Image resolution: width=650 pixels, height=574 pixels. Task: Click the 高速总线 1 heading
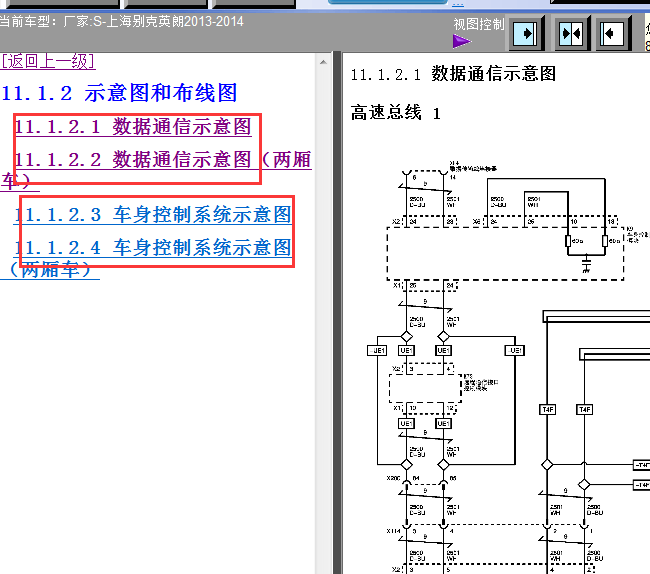click(396, 113)
